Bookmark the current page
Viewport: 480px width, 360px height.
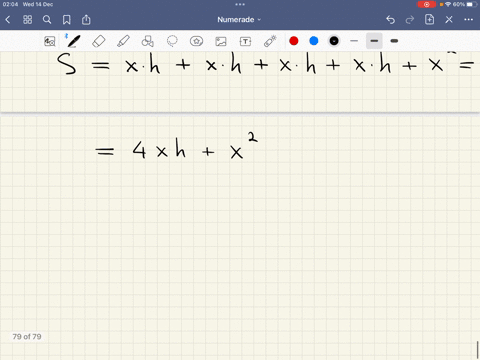[67, 20]
